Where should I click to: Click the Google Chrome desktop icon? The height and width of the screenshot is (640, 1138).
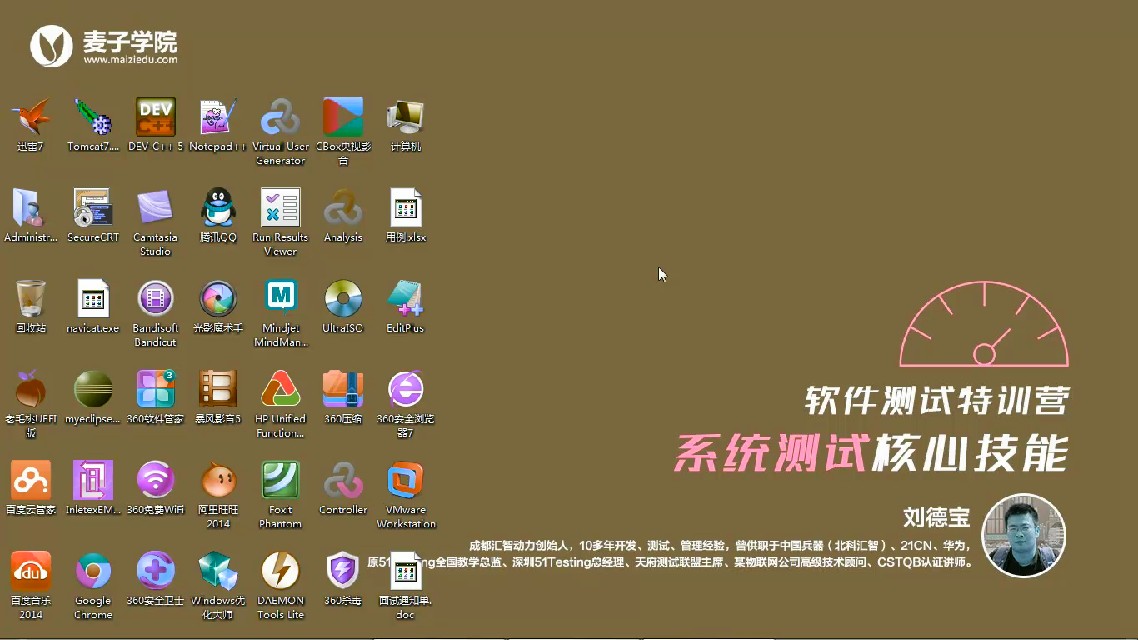(93, 572)
